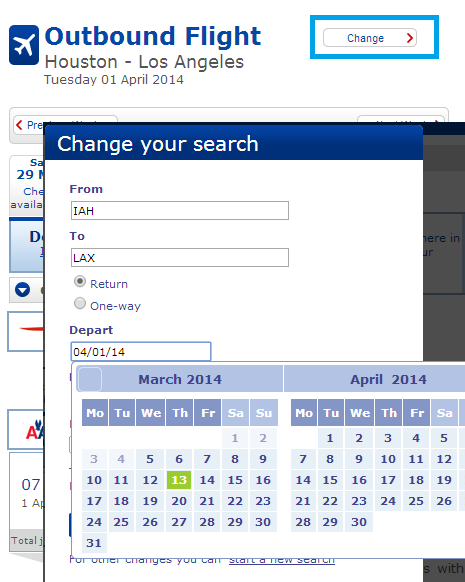The image size is (465, 582).
Task: Pick March 5 in the calendar
Action: click(x=150, y=459)
